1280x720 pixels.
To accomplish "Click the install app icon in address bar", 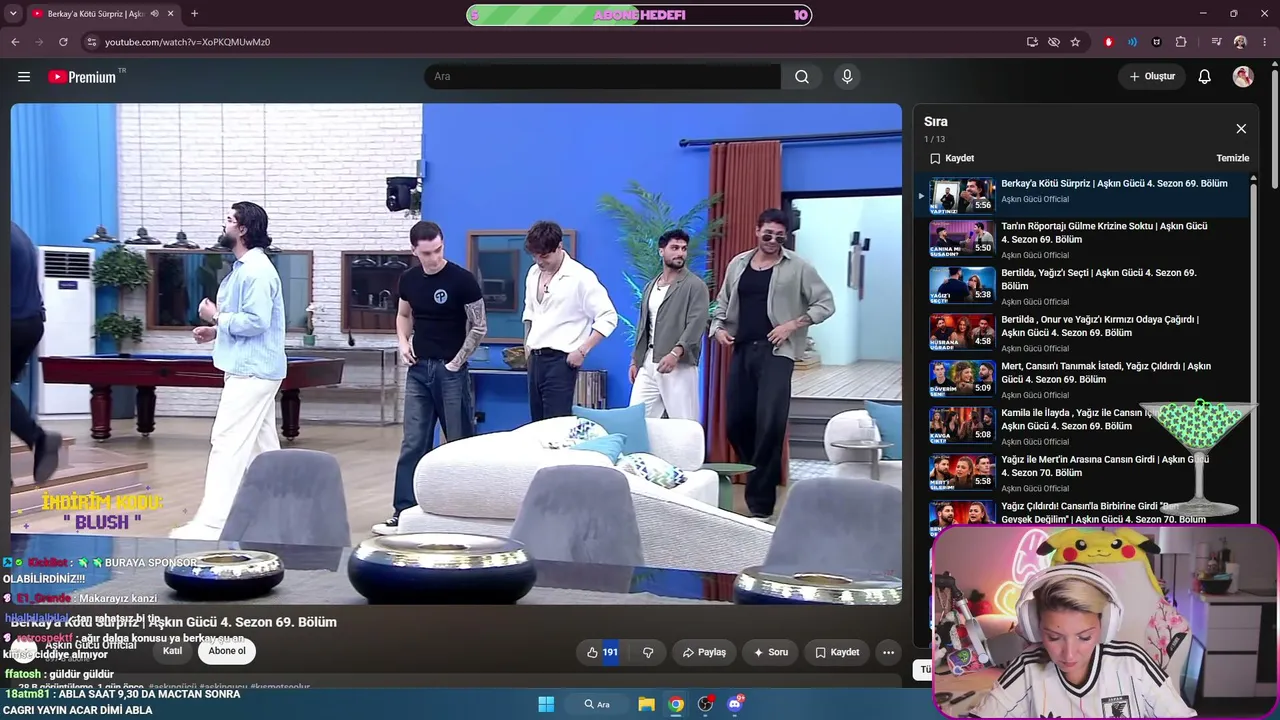I will pyautogui.click(x=1032, y=42).
